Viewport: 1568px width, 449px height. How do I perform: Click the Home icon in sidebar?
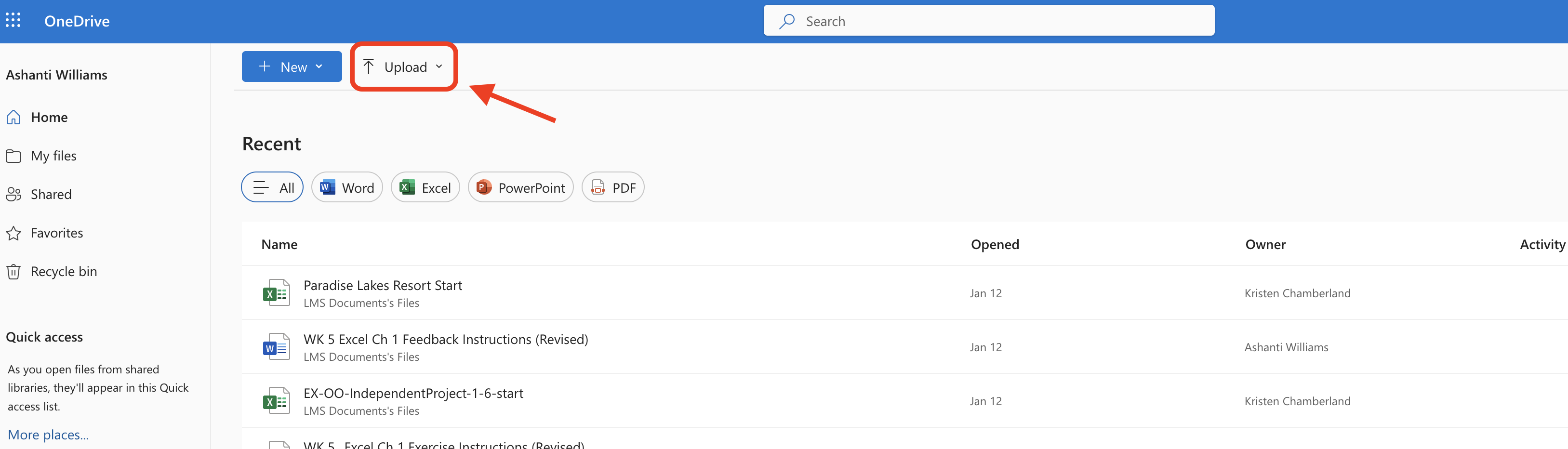click(13, 118)
